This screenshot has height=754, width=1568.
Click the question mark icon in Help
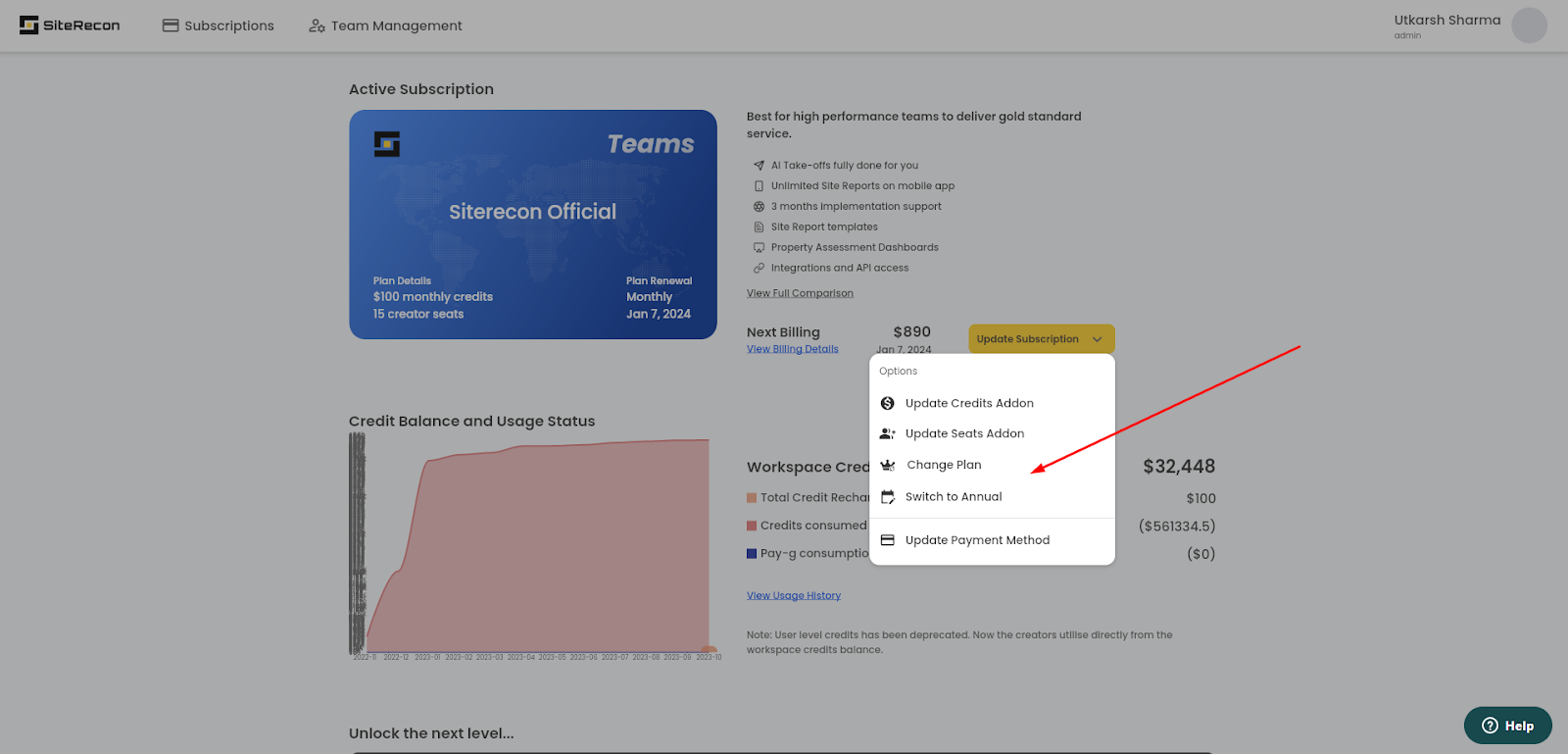pyautogui.click(x=1490, y=726)
